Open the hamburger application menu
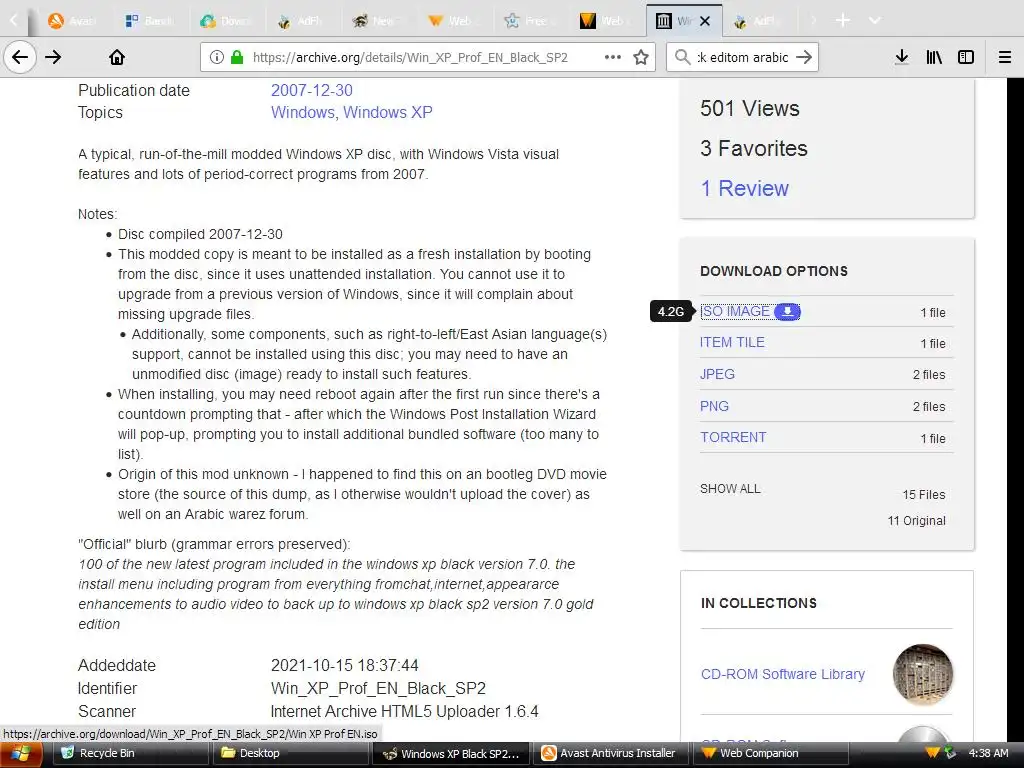This screenshot has height=768, width=1024. (1005, 57)
